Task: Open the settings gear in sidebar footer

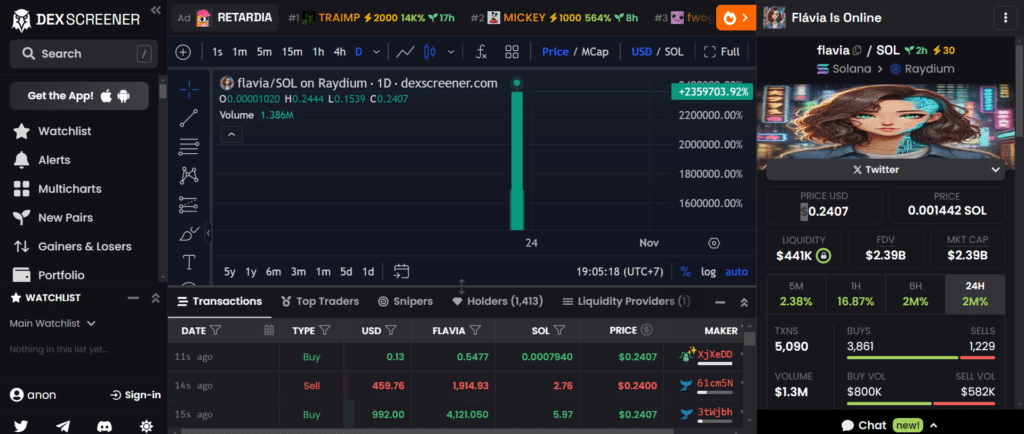Action: (x=146, y=426)
